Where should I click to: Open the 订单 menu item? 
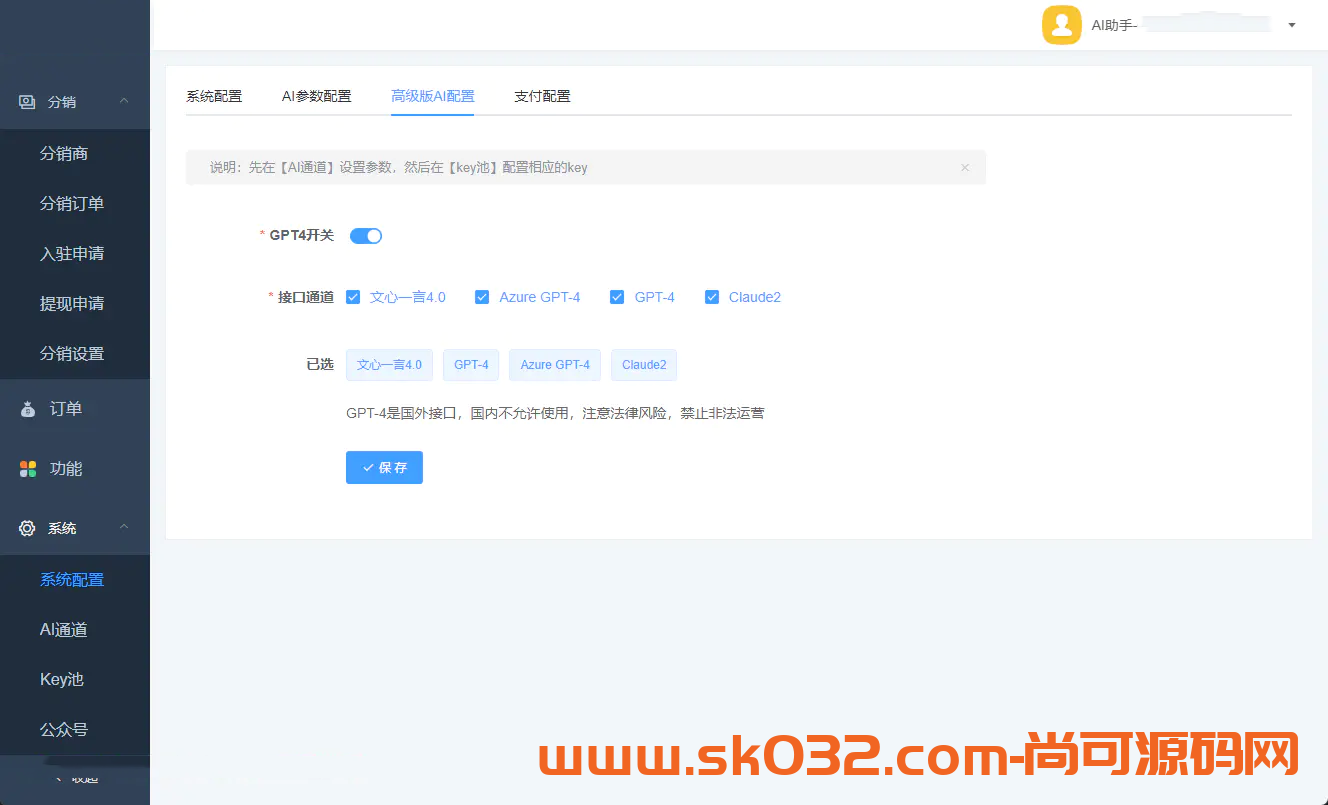coord(75,409)
